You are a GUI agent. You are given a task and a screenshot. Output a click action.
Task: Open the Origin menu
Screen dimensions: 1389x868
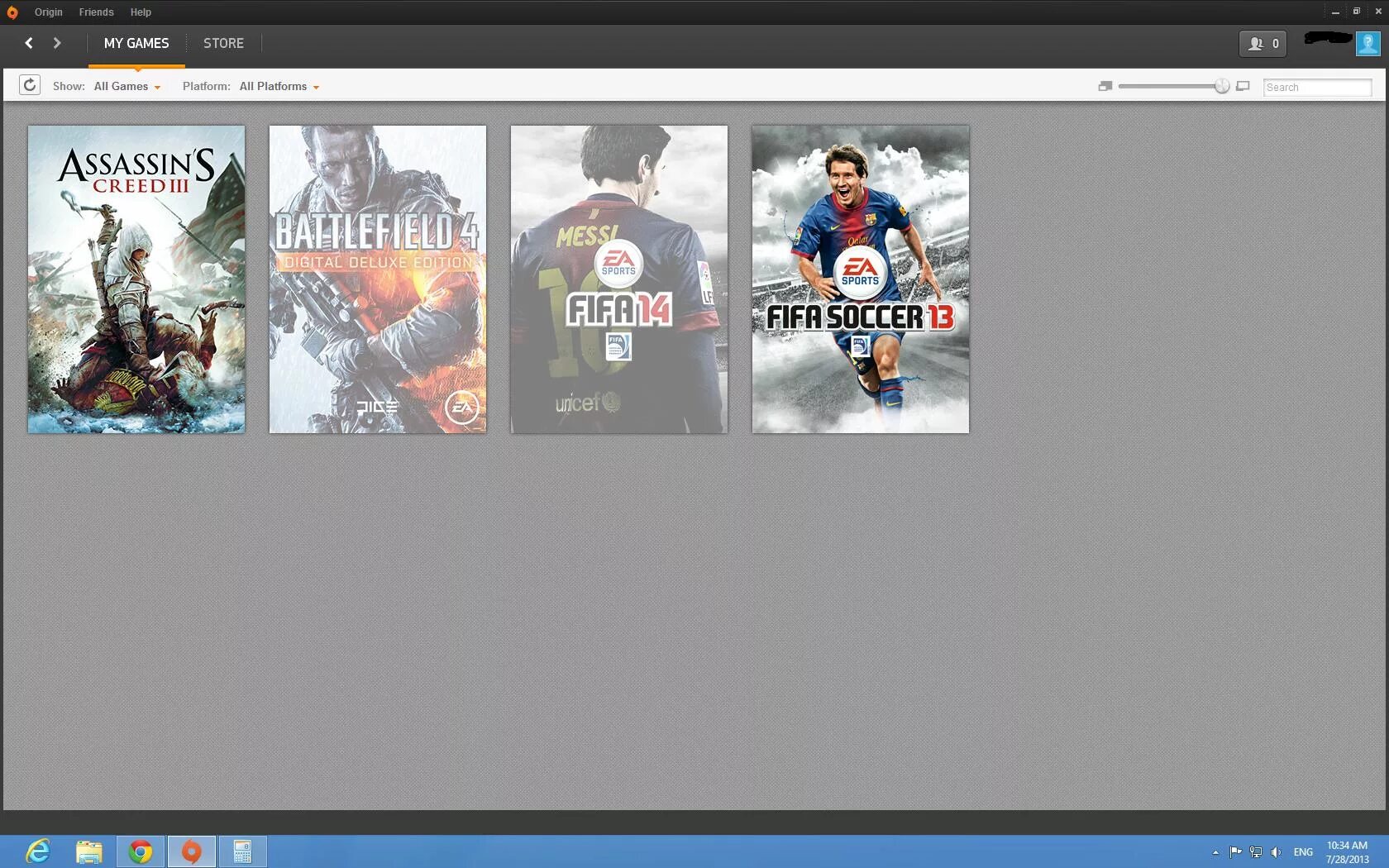(49, 12)
